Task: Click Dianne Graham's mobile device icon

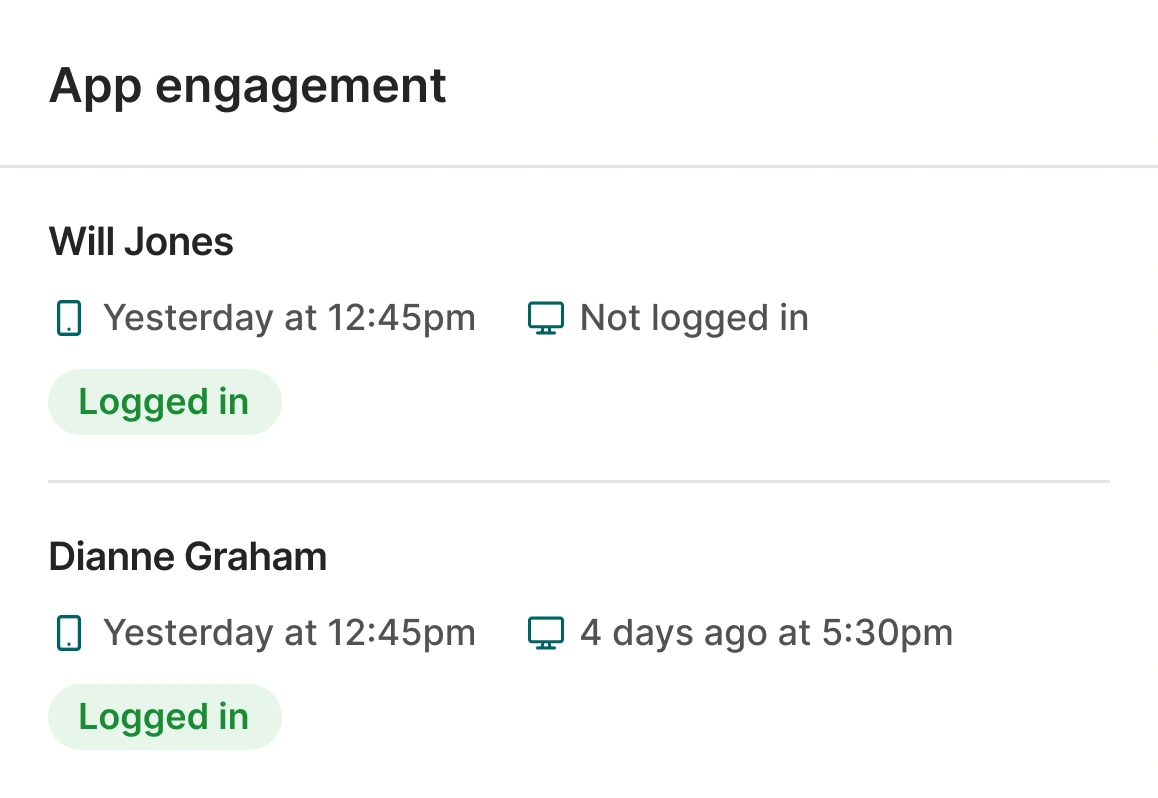Action: (68, 633)
